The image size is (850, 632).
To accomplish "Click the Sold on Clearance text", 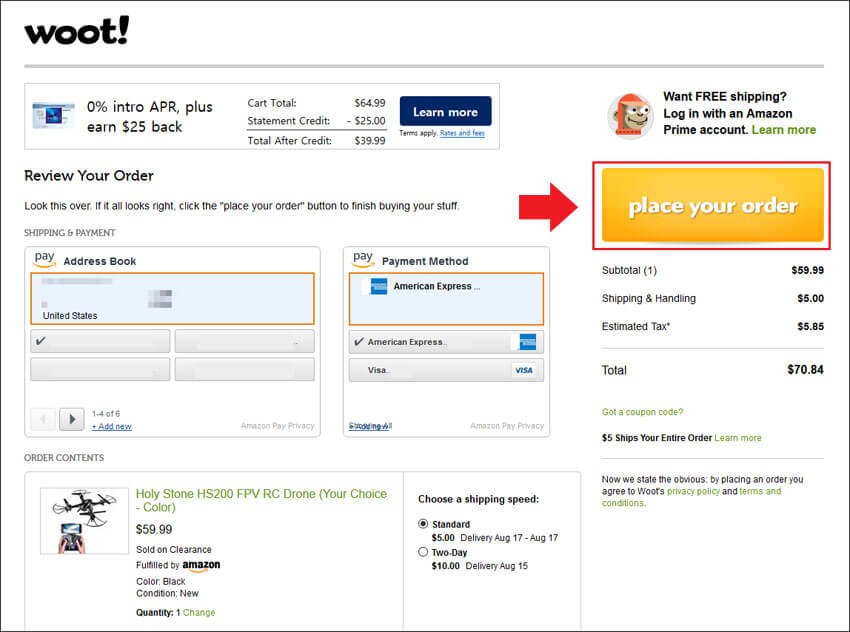I will click(x=173, y=550).
